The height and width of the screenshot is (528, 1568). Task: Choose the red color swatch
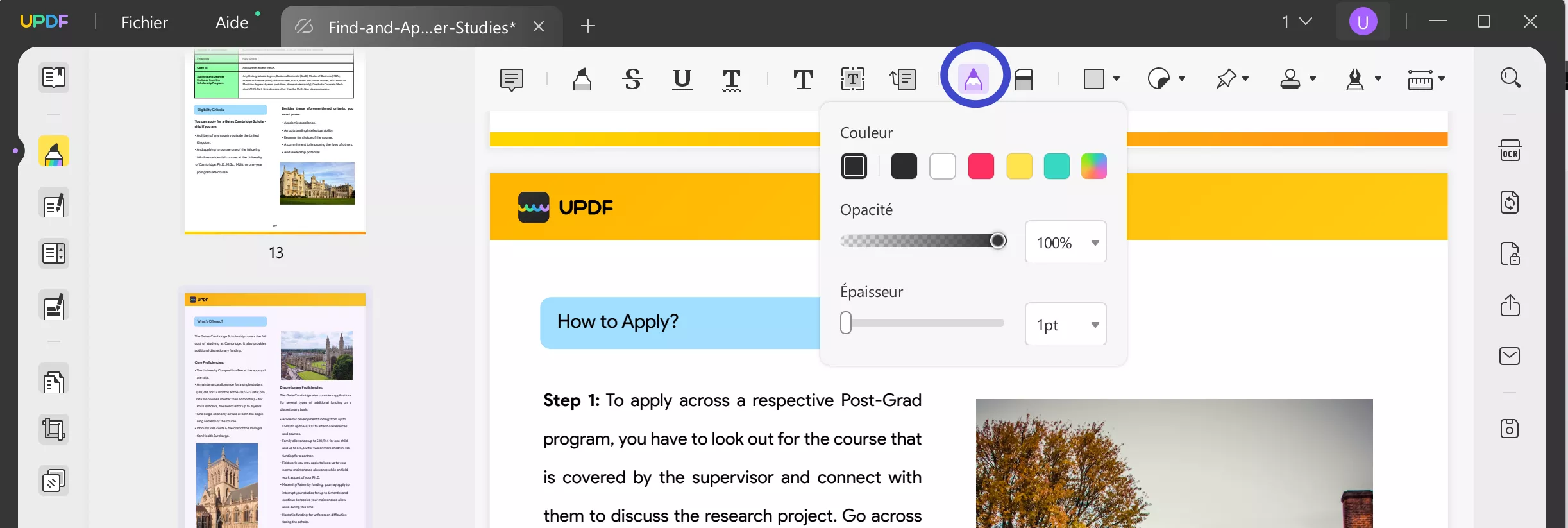tap(981, 167)
